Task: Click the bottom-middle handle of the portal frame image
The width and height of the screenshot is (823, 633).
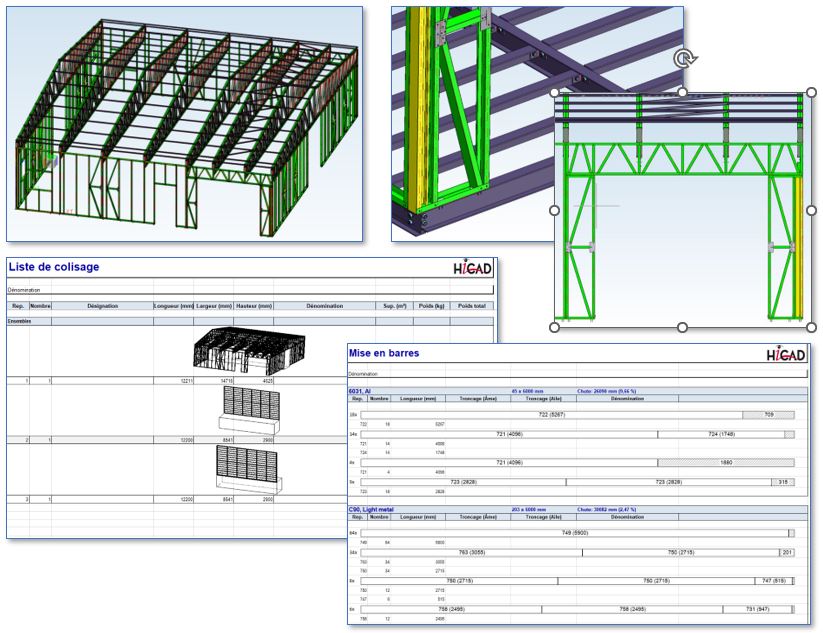Action: coord(682,327)
